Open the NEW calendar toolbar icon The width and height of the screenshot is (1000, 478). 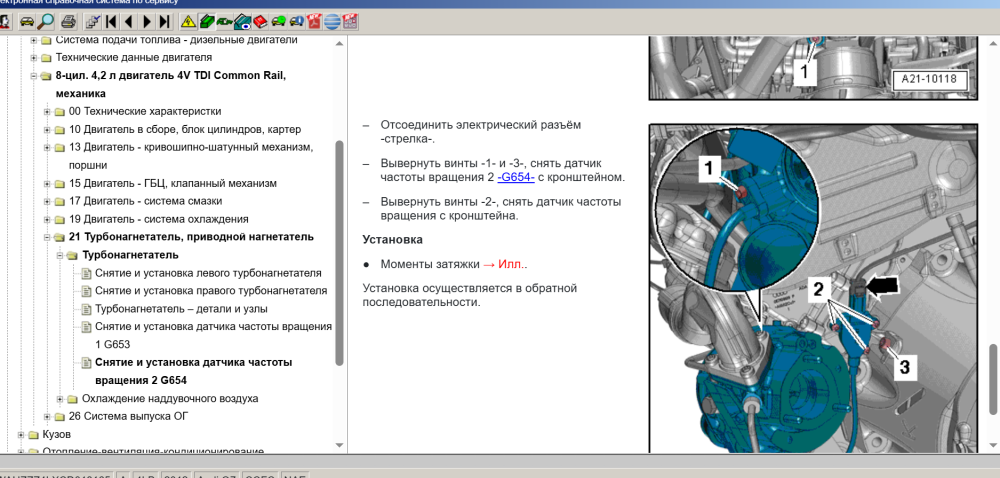350,22
